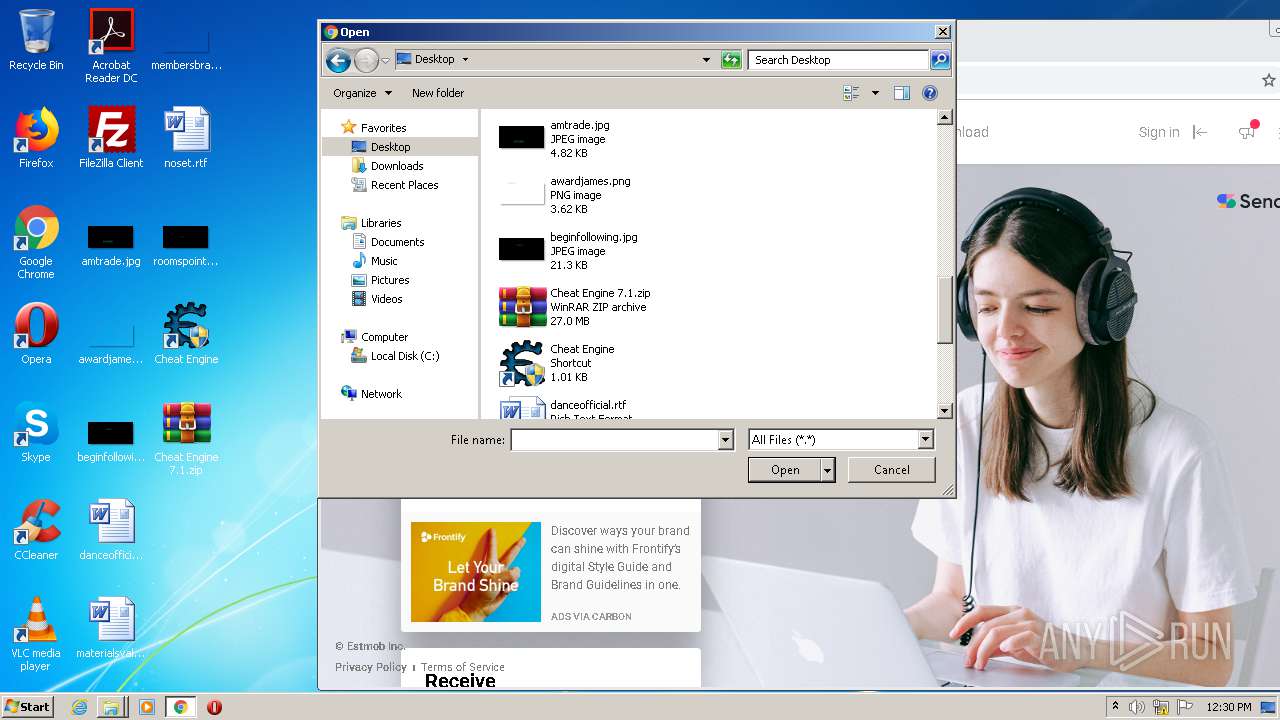Click the Frontify ad image
Image resolution: width=1280 pixels, height=720 pixels.
pos(476,572)
